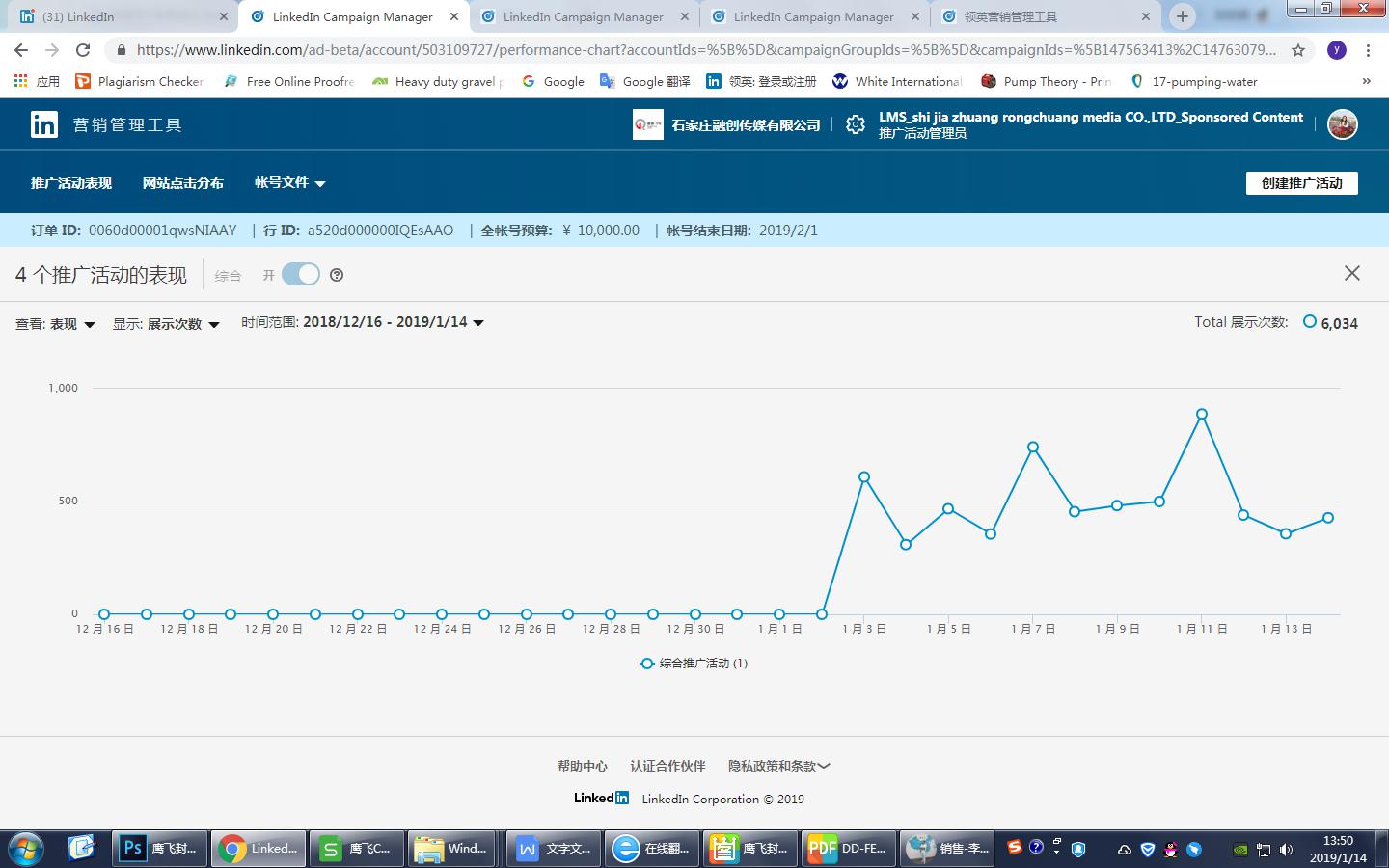Click the LinkedIn logo in header
This screenshot has height=868, width=1389.
(x=44, y=124)
